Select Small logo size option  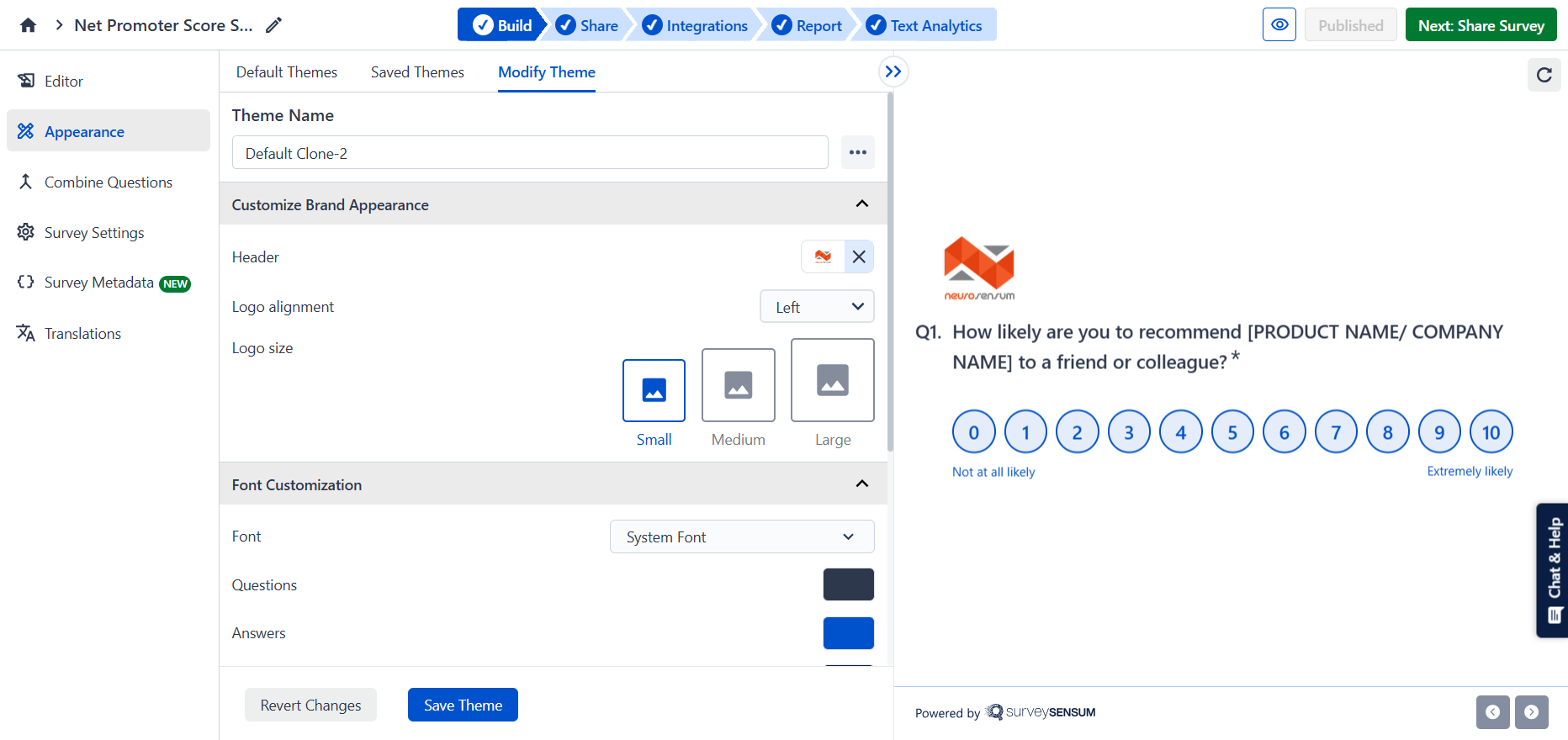[x=654, y=390]
